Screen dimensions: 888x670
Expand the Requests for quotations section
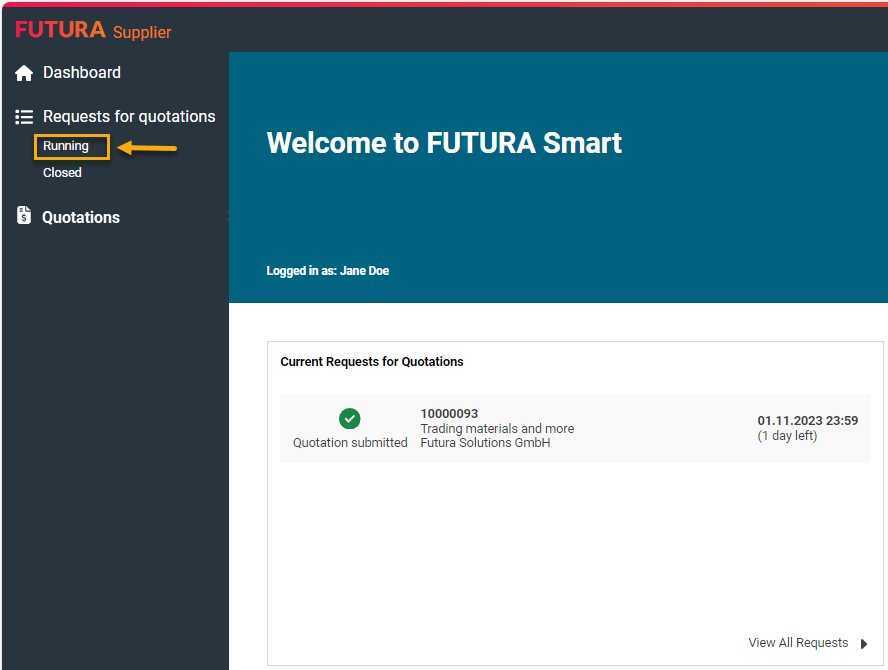(x=129, y=117)
